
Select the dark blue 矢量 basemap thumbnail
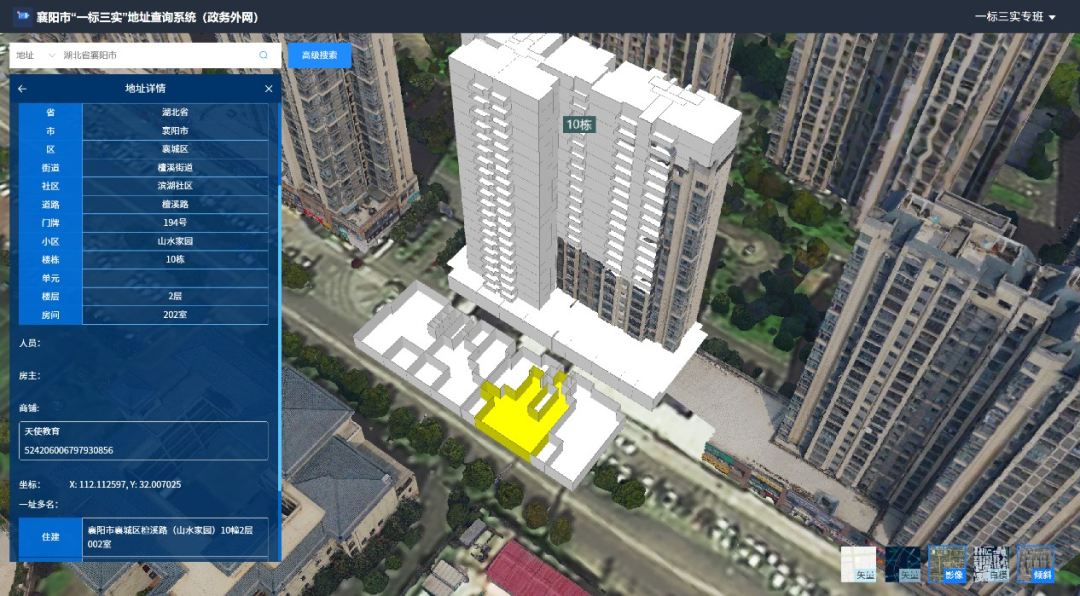(903, 564)
